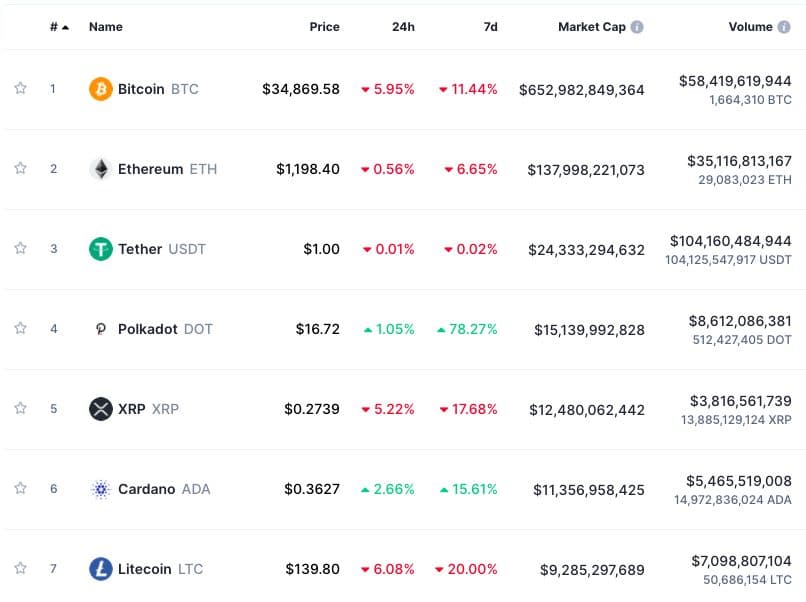The width and height of the screenshot is (806, 602).
Task: Sort by the Name column header
Action: point(106,27)
